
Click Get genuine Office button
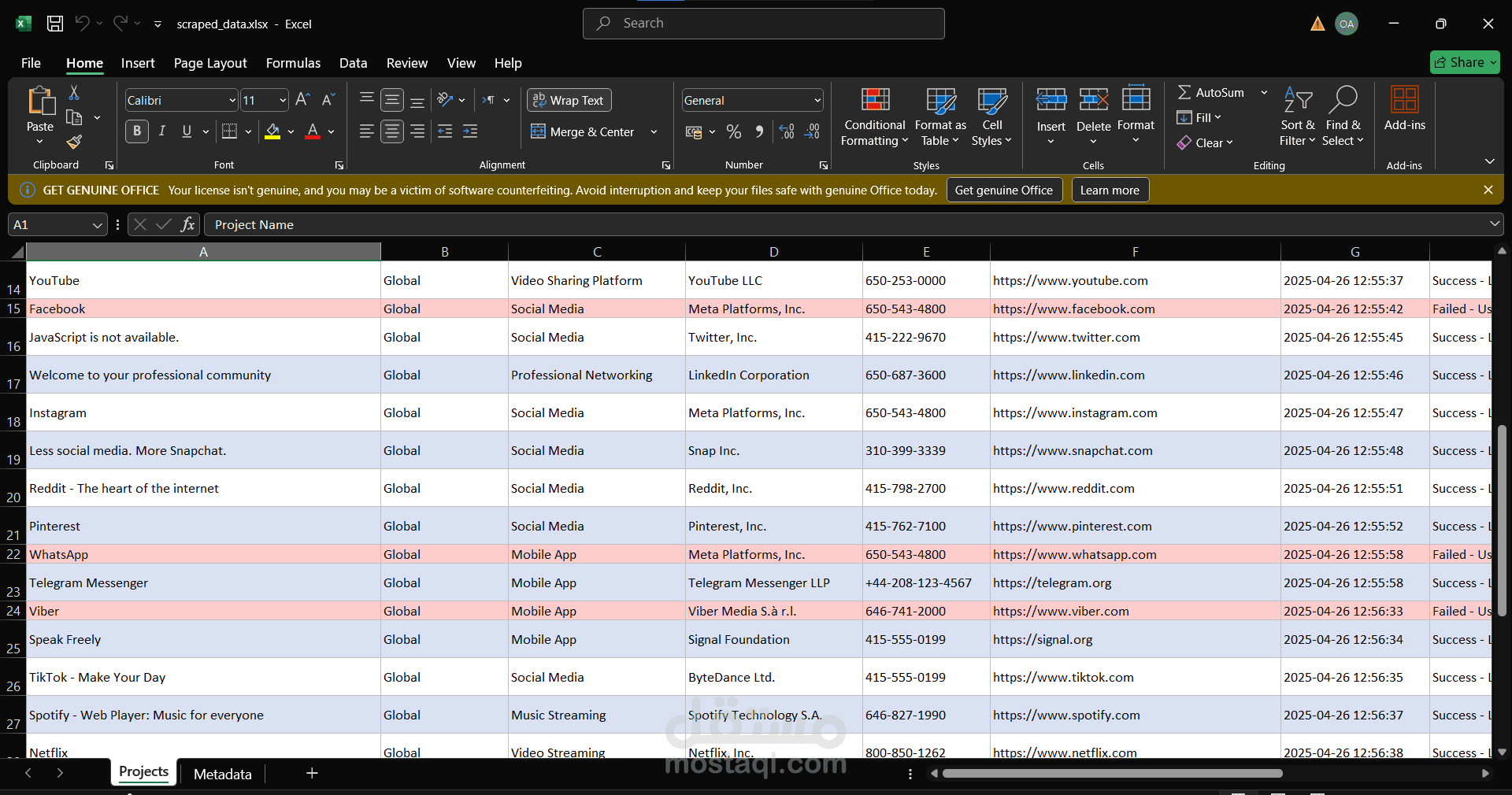click(1004, 190)
